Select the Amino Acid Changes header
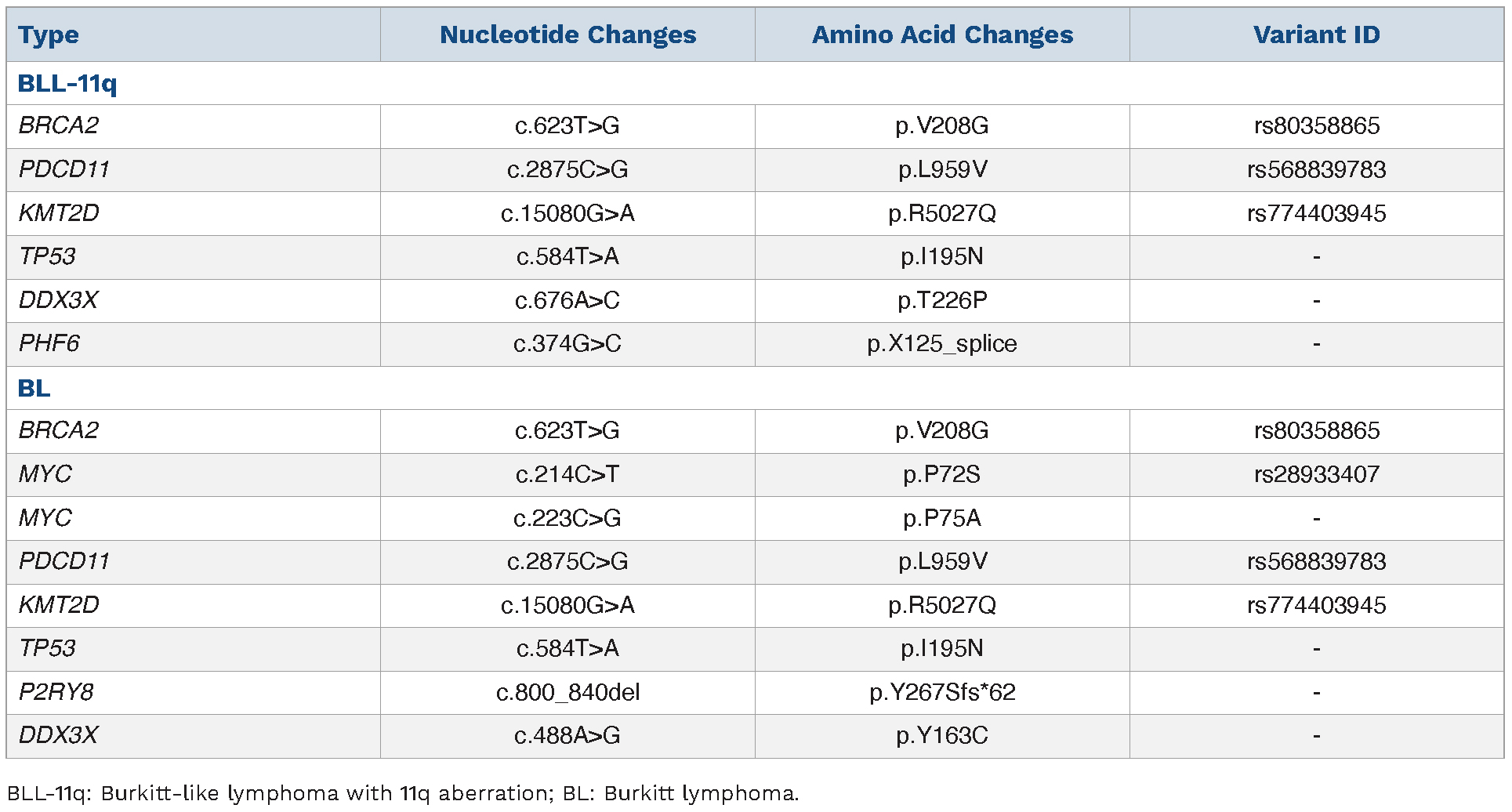 point(942,35)
